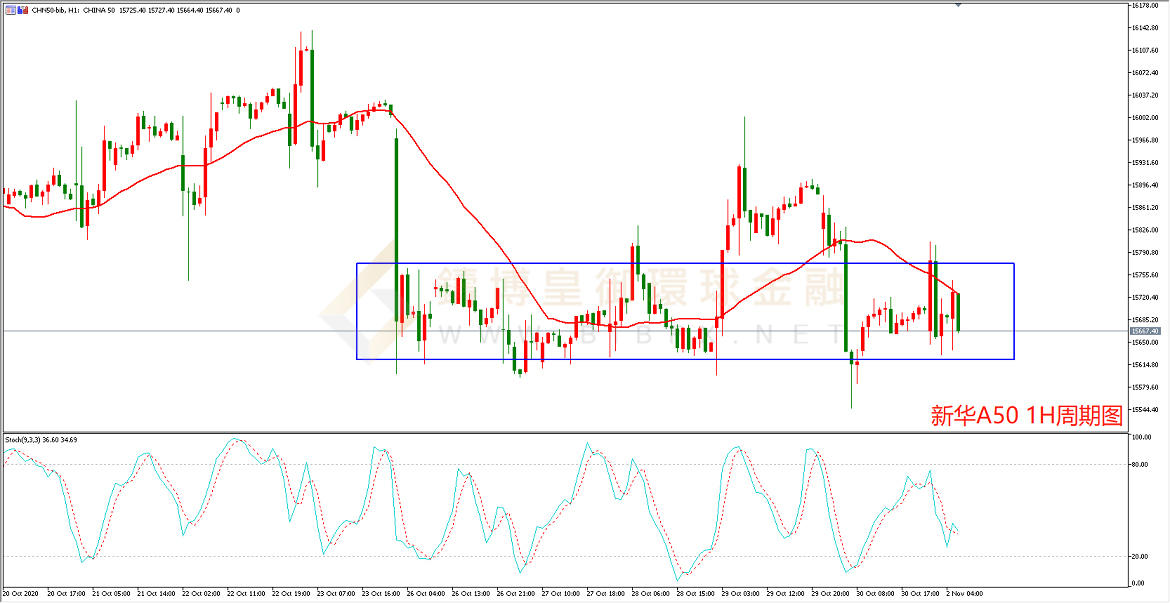Select the stochastic 100.00 scale label
Screen dimensions: 1170x603
(1141, 438)
